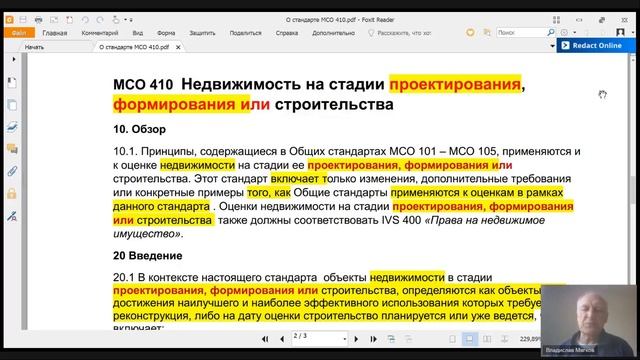The image size is (640, 360).
Task: Click the Print icon in quick access toolbar
Action: 38,20
